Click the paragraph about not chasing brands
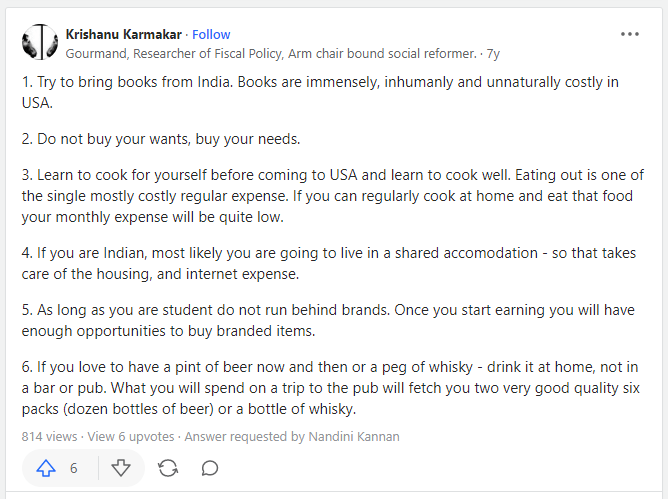Image resolution: width=668 pixels, height=499 pixels. coord(328,320)
